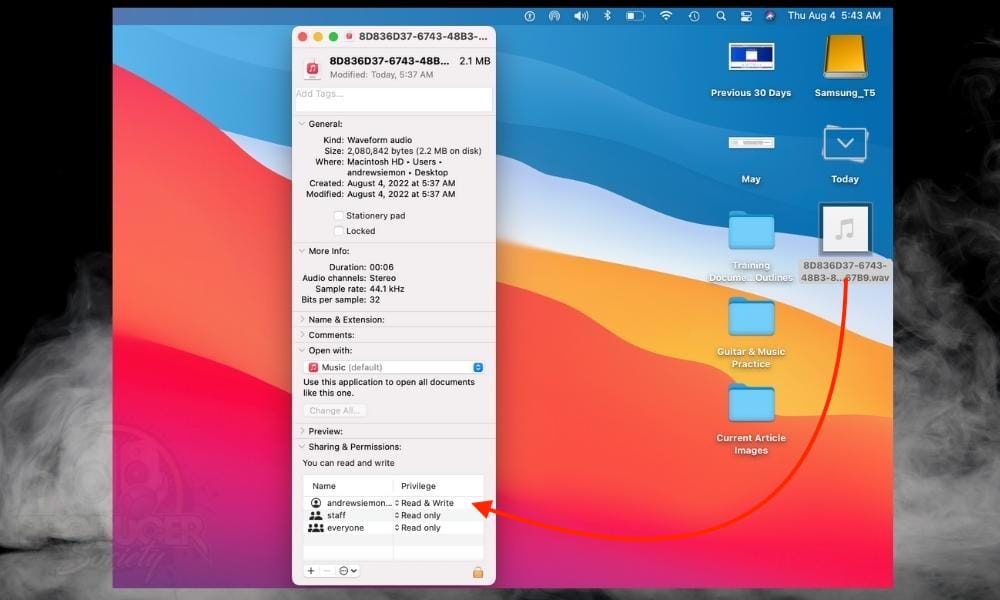Viewport: 1000px width, 600px height.
Task: Open the Volume menu bar icon
Action: (580, 16)
